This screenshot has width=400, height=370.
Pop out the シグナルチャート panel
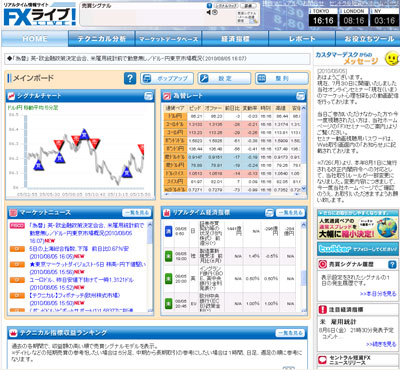pos(148,96)
